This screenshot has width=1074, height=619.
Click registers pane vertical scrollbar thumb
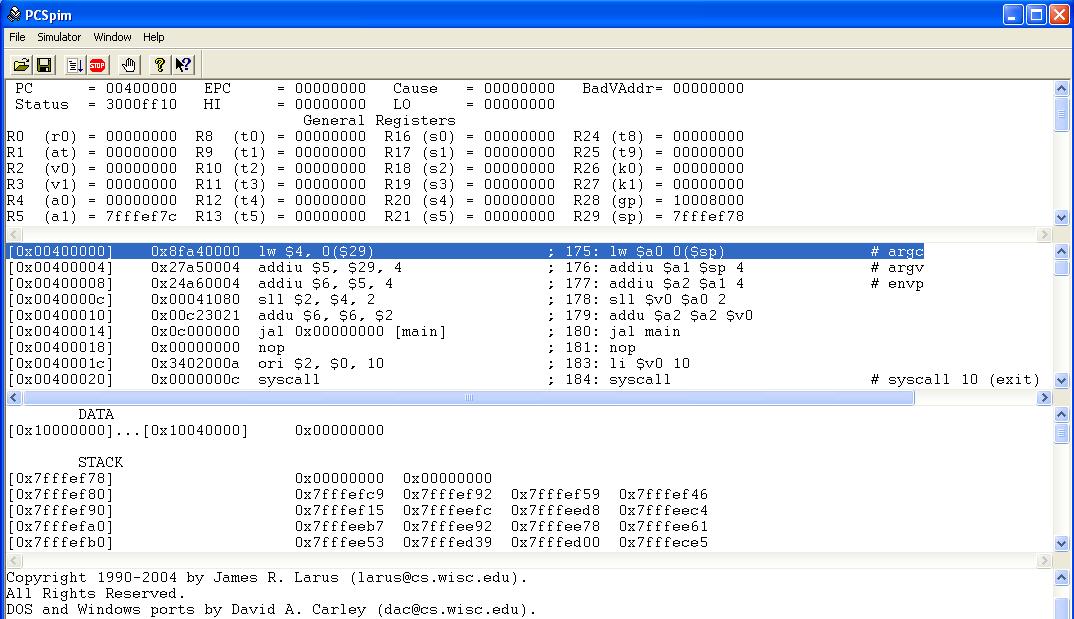[x=1061, y=113]
